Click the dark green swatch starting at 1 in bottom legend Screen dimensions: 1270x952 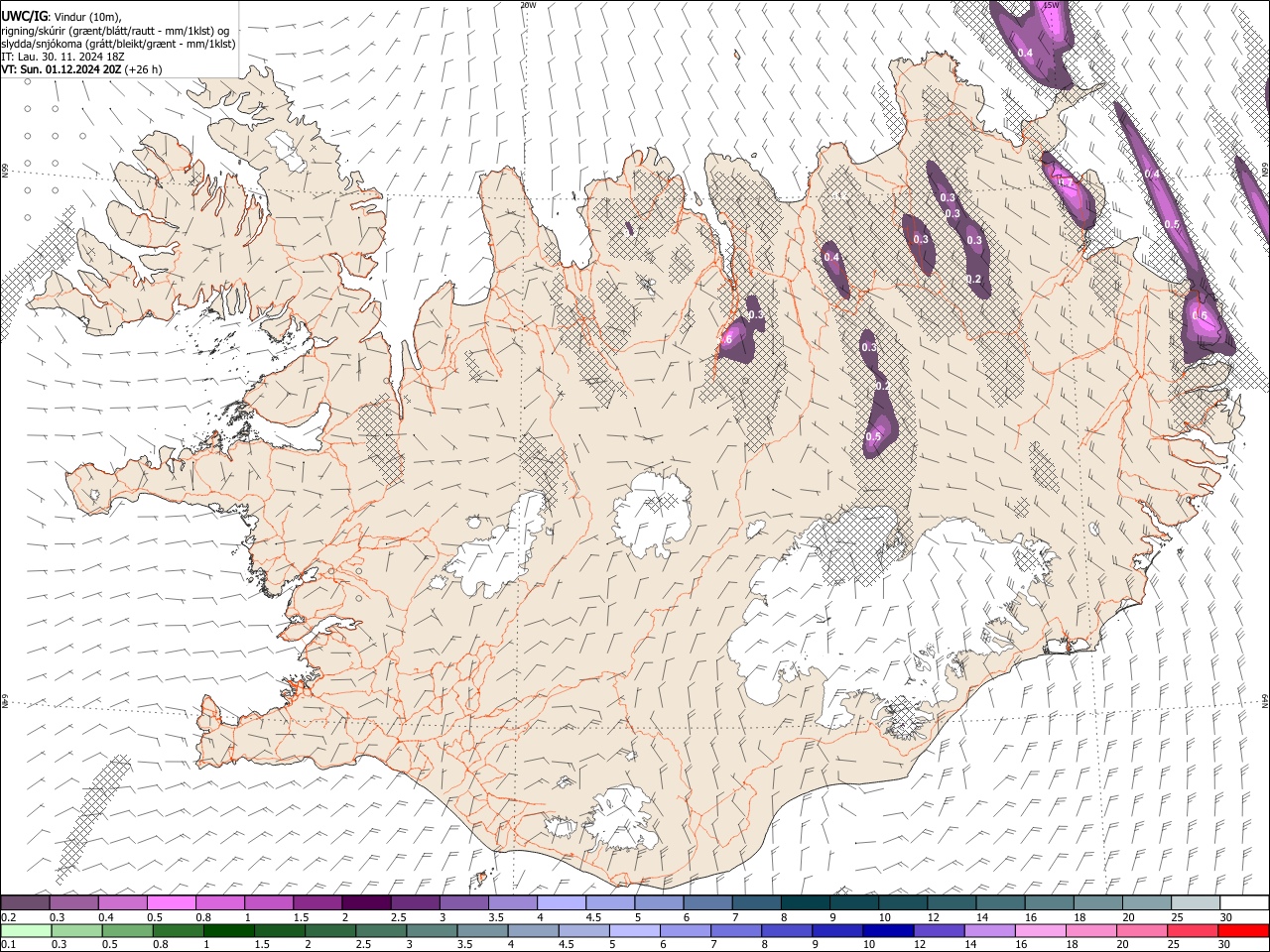[x=227, y=930]
